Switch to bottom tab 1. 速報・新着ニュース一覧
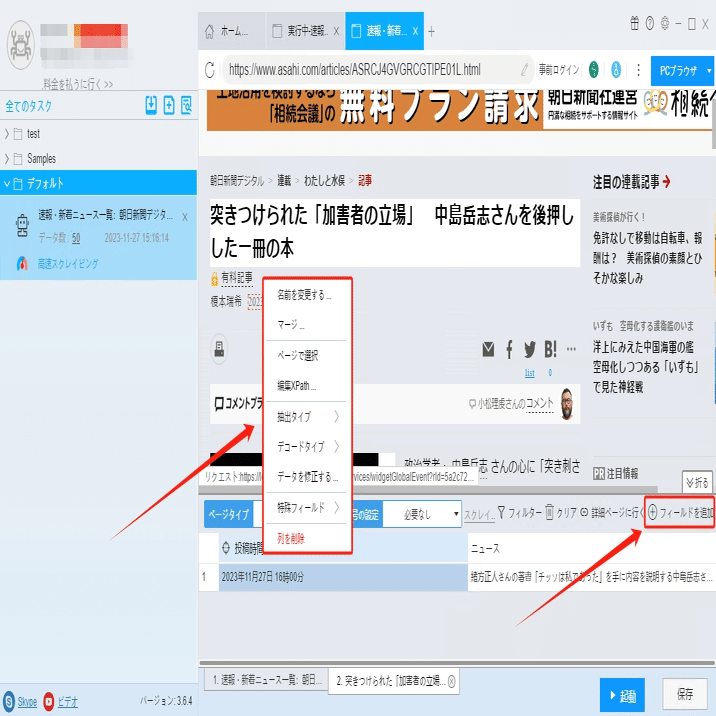The height and width of the screenshot is (716, 716). 265,680
